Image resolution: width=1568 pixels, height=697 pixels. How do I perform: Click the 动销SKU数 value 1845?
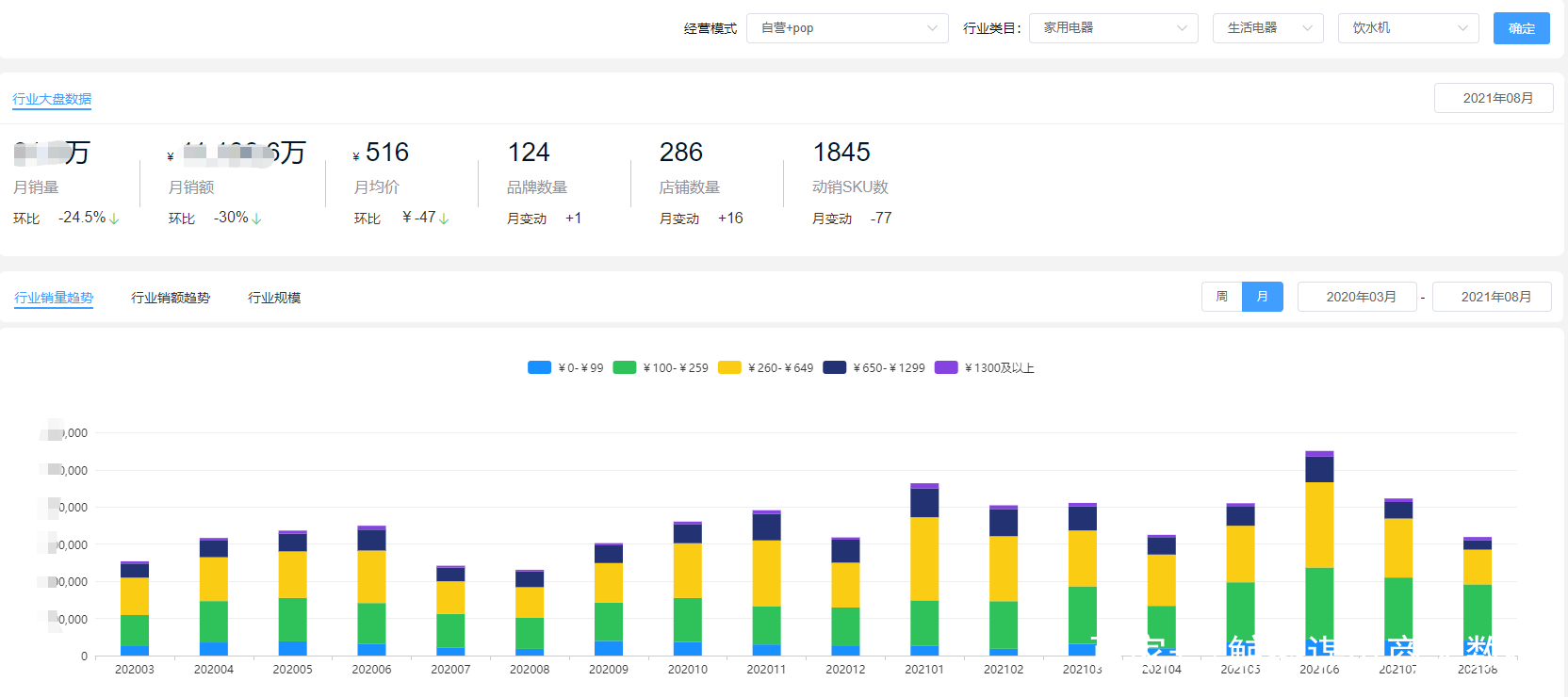[841, 152]
